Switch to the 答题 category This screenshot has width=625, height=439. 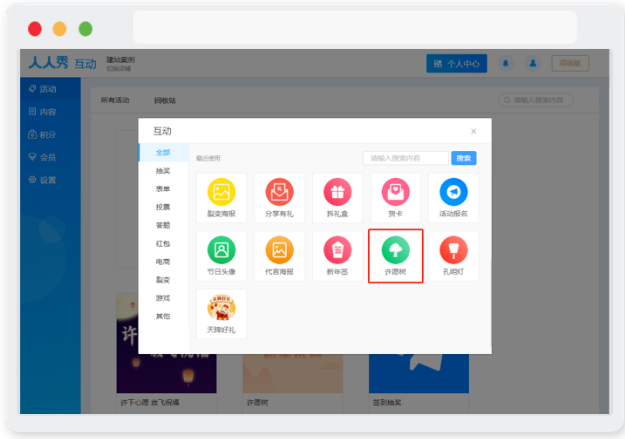click(163, 225)
